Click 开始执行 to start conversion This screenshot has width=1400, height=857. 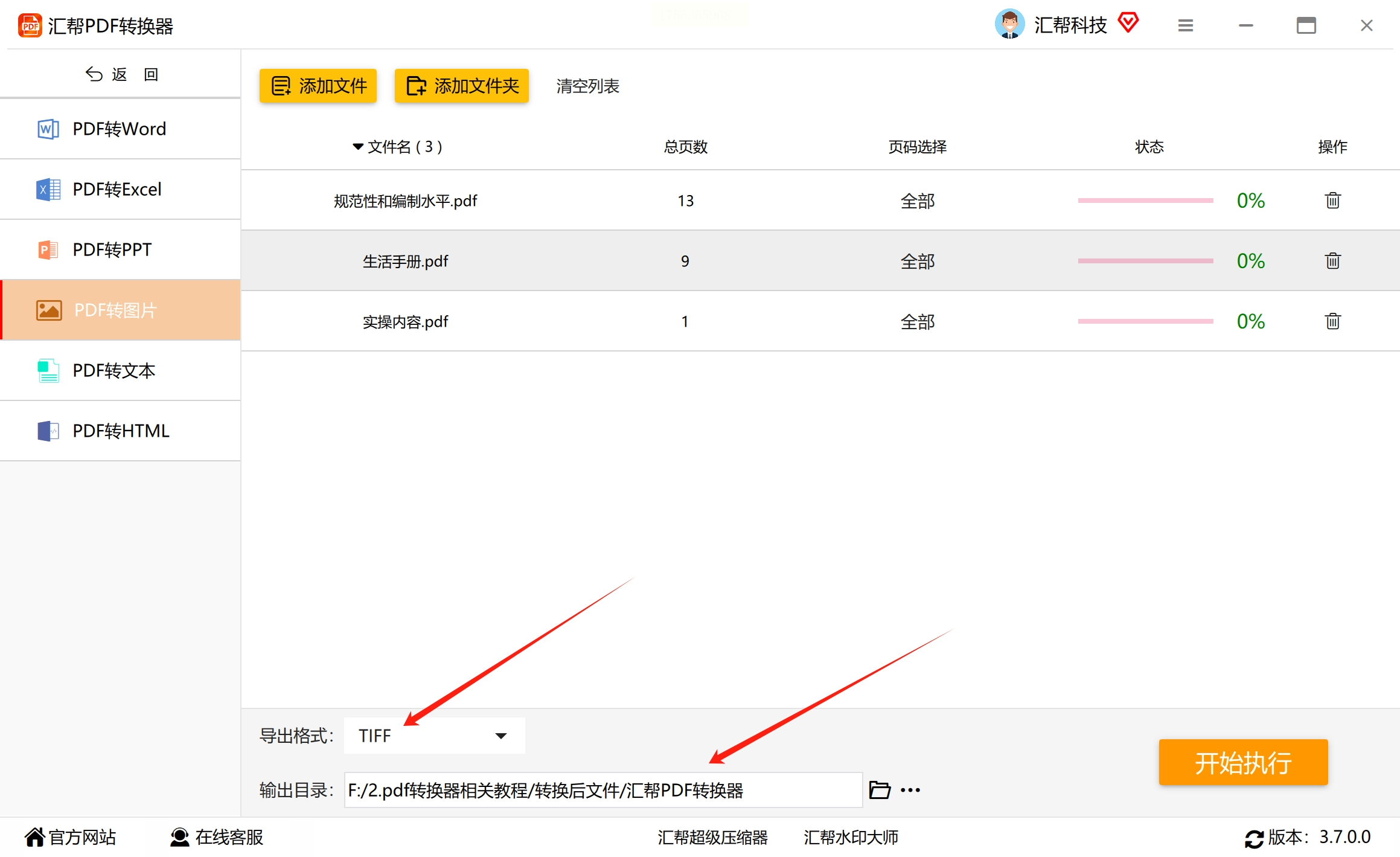[1242, 762]
